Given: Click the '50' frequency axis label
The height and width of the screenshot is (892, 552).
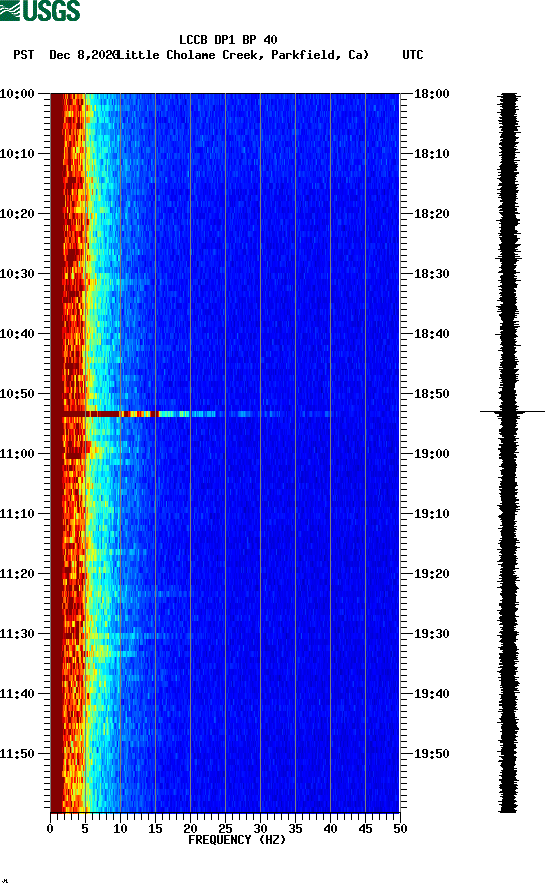Looking at the screenshot, I should point(400,829).
